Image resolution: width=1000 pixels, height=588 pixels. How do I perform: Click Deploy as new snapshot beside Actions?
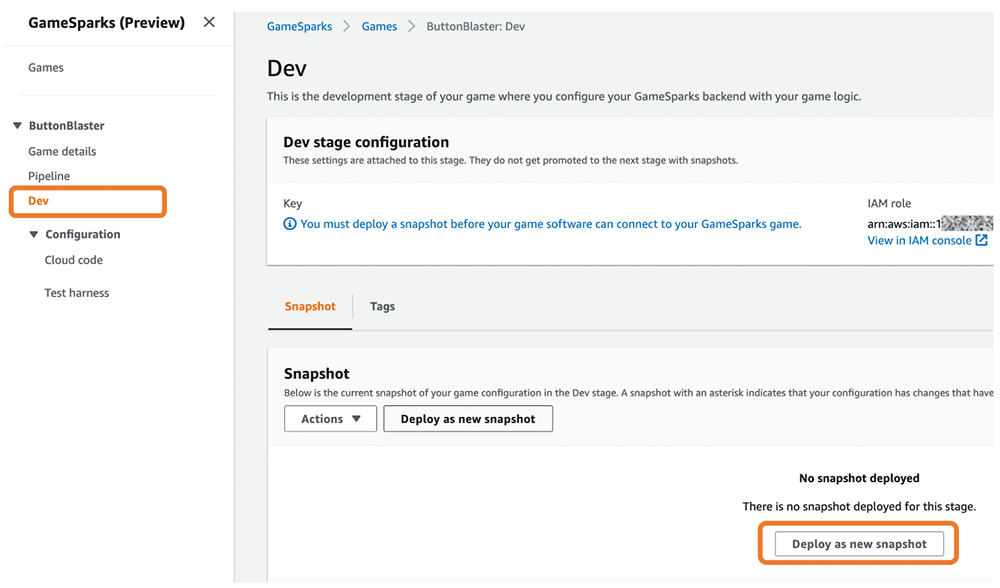tap(468, 419)
